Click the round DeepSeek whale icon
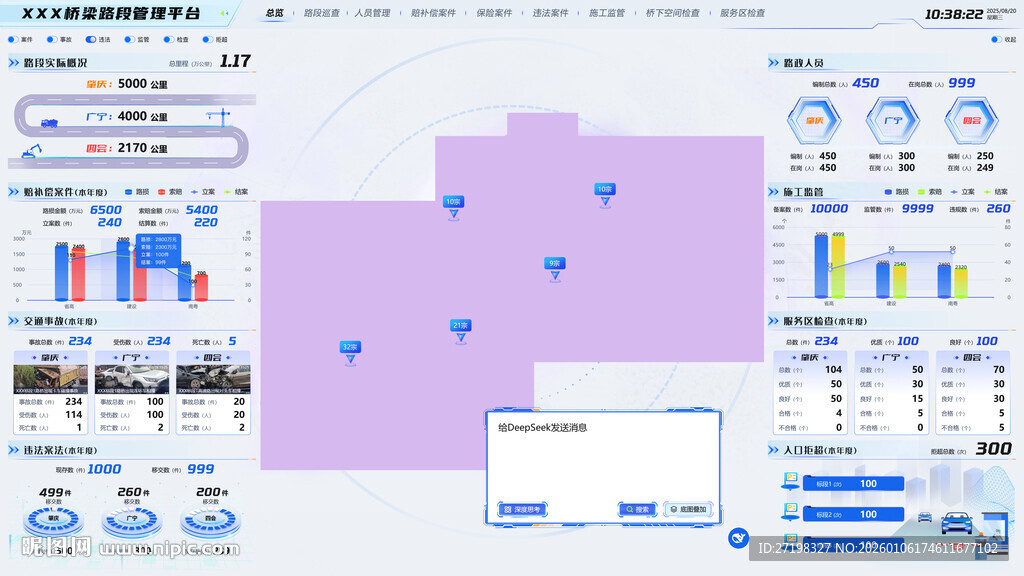The width and height of the screenshot is (1024, 576). (738, 538)
